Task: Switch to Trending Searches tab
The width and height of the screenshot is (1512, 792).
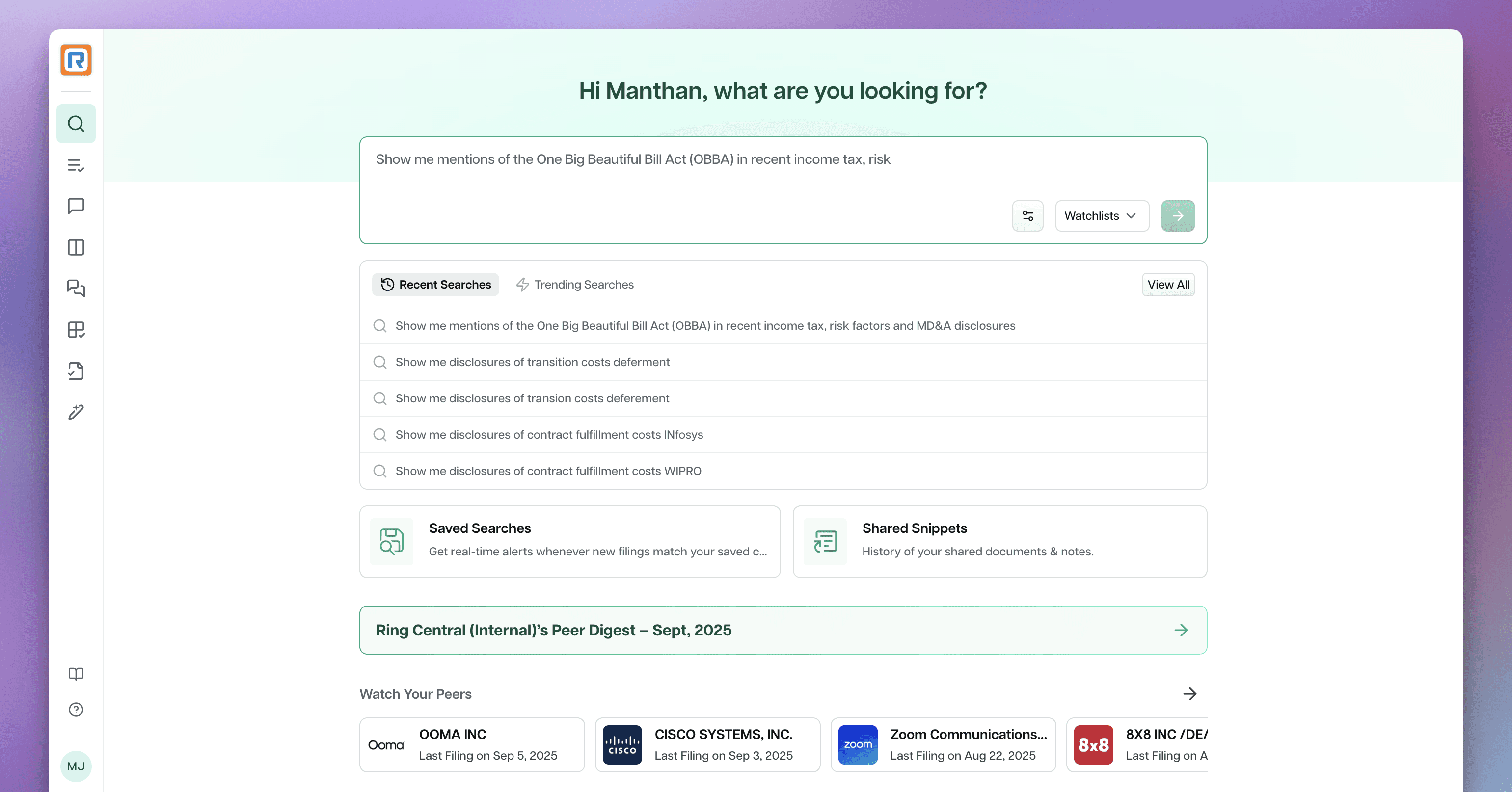Action: click(x=575, y=285)
